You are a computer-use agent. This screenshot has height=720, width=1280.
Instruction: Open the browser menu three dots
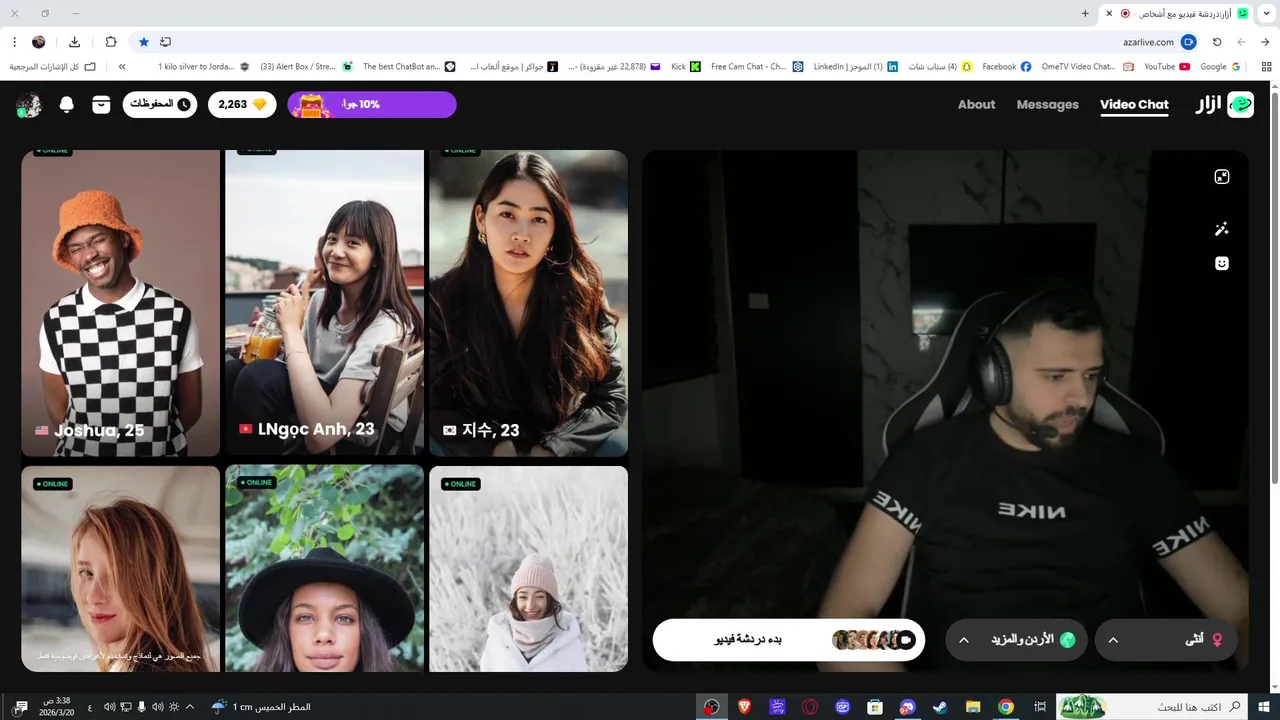(14, 42)
